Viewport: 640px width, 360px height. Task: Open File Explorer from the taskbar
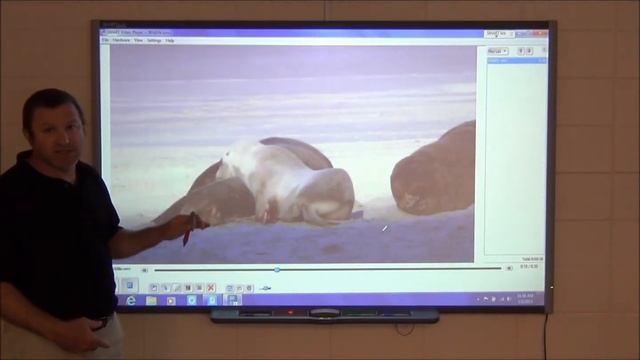coord(151,301)
